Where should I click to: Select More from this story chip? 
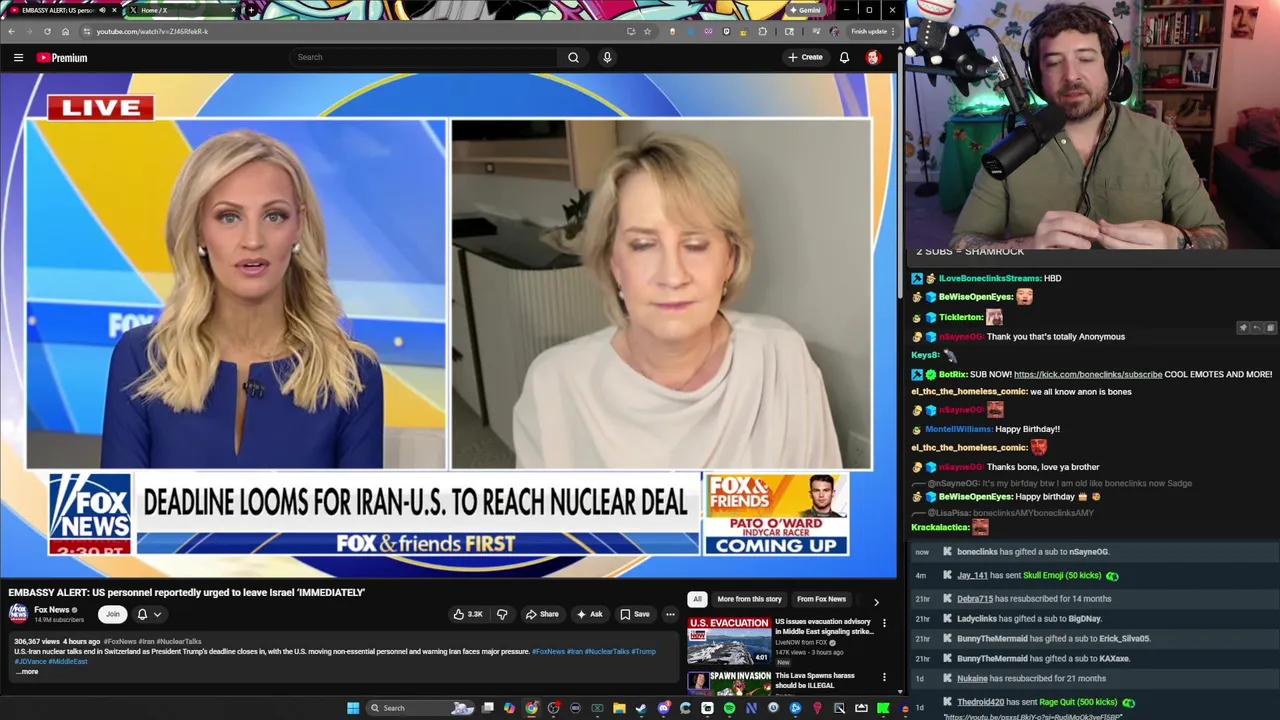pyautogui.click(x=749, y=599)
